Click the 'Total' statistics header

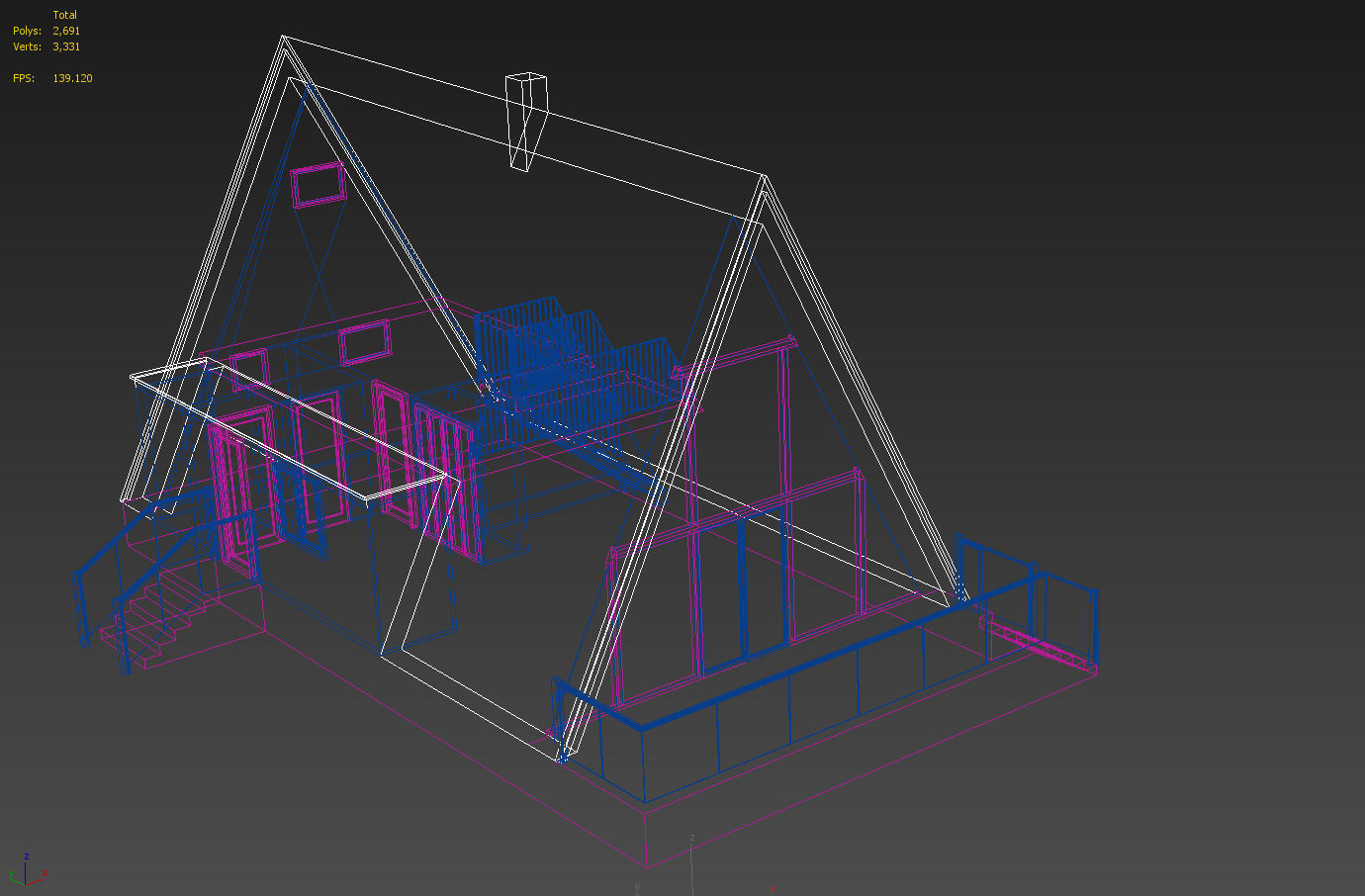coord(65,15)
